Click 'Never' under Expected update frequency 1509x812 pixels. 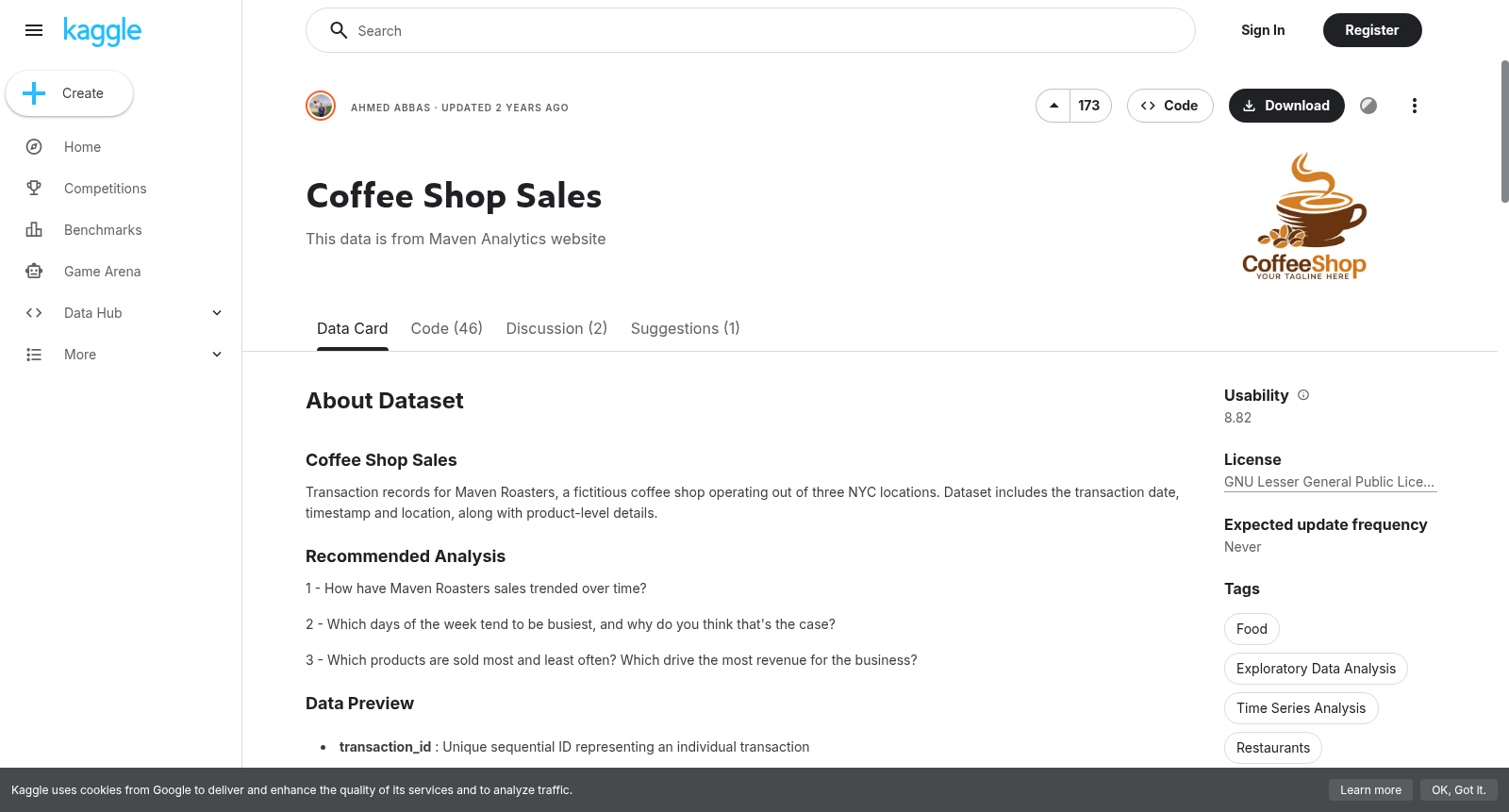[x=1242, y=547]
